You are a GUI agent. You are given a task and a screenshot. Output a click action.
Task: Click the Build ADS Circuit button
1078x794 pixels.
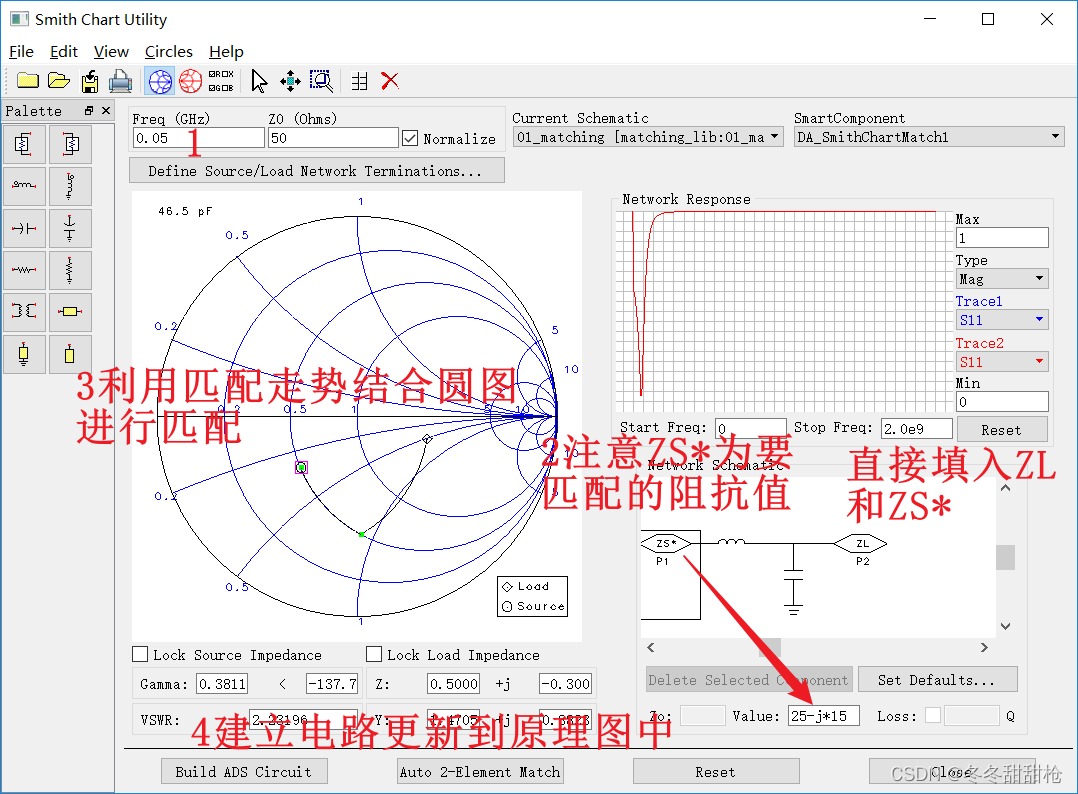[243, 771]
